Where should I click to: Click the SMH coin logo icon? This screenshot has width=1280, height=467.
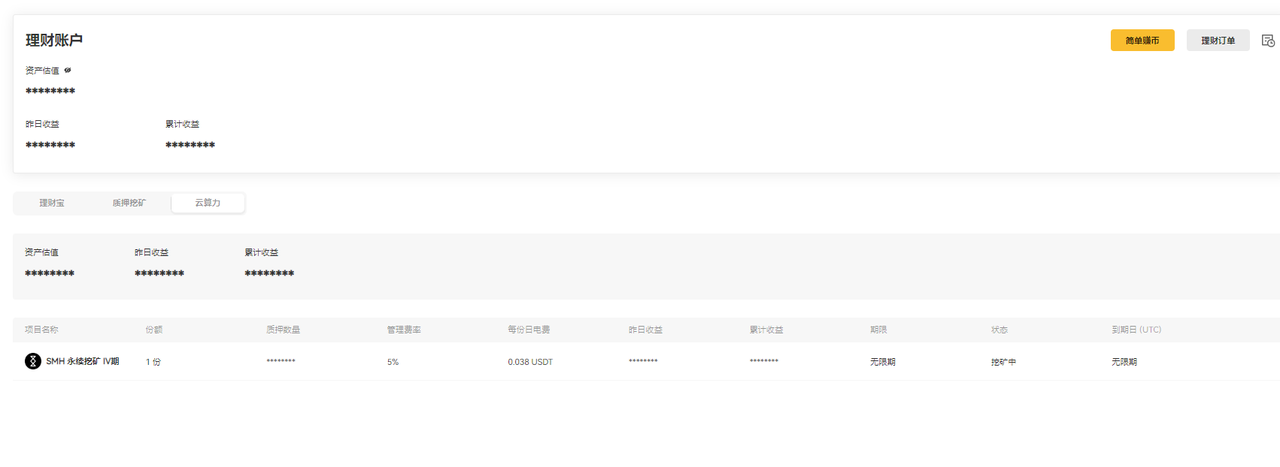point(33,361)
